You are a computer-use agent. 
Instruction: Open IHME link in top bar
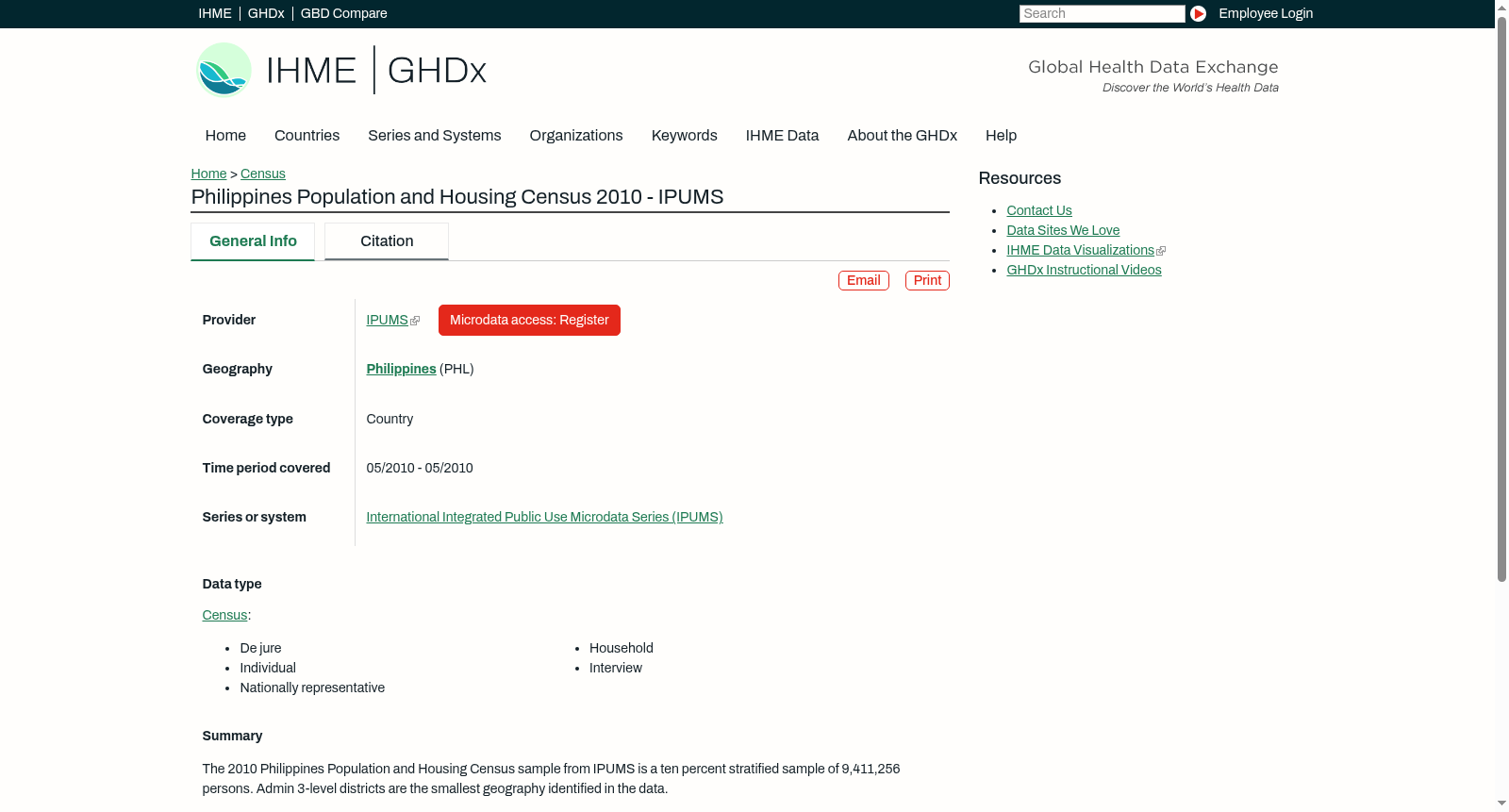[x=215, y=13]
